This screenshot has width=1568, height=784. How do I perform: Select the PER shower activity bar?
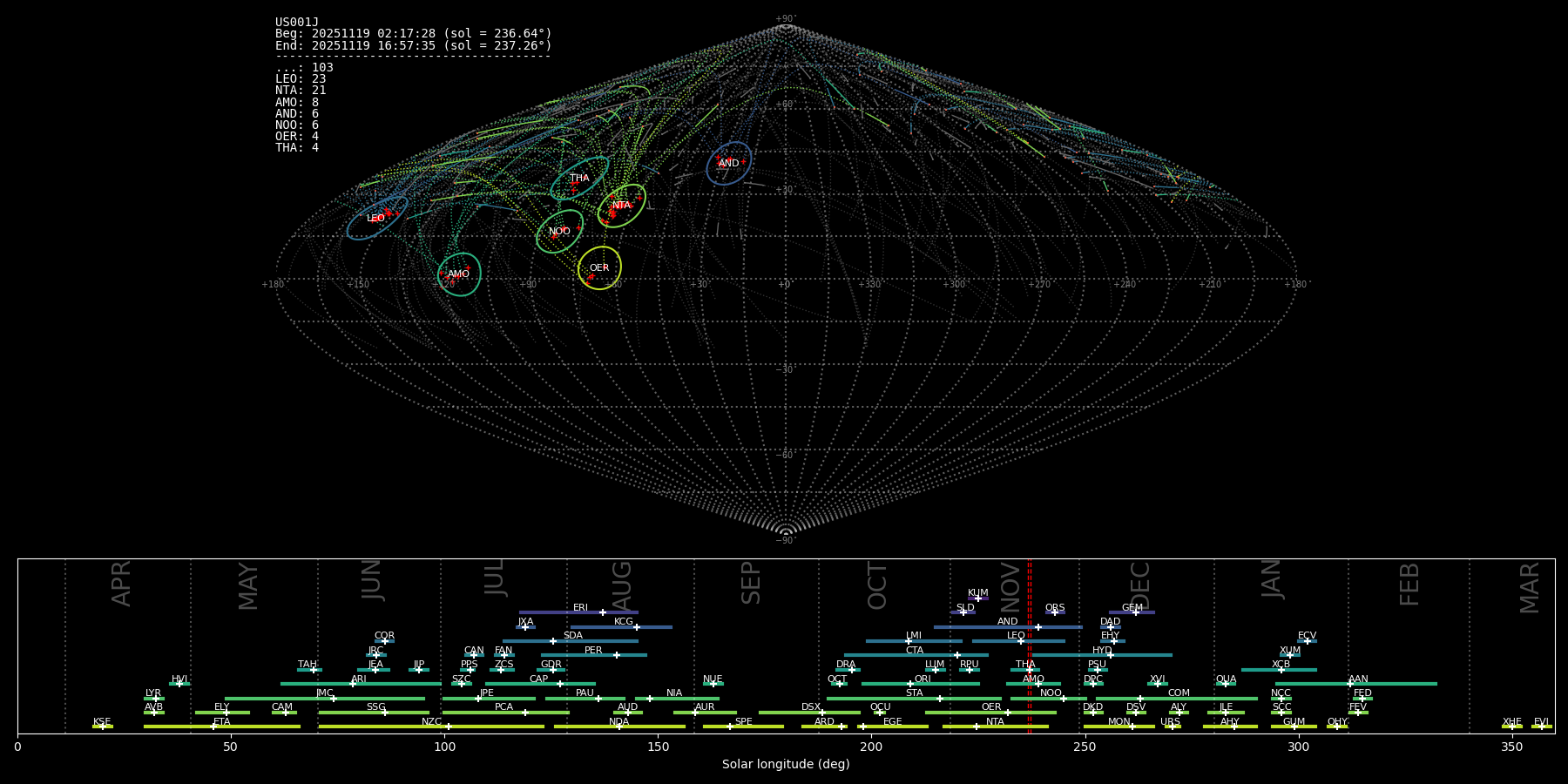pyautogui.click(x=593, y=655)
